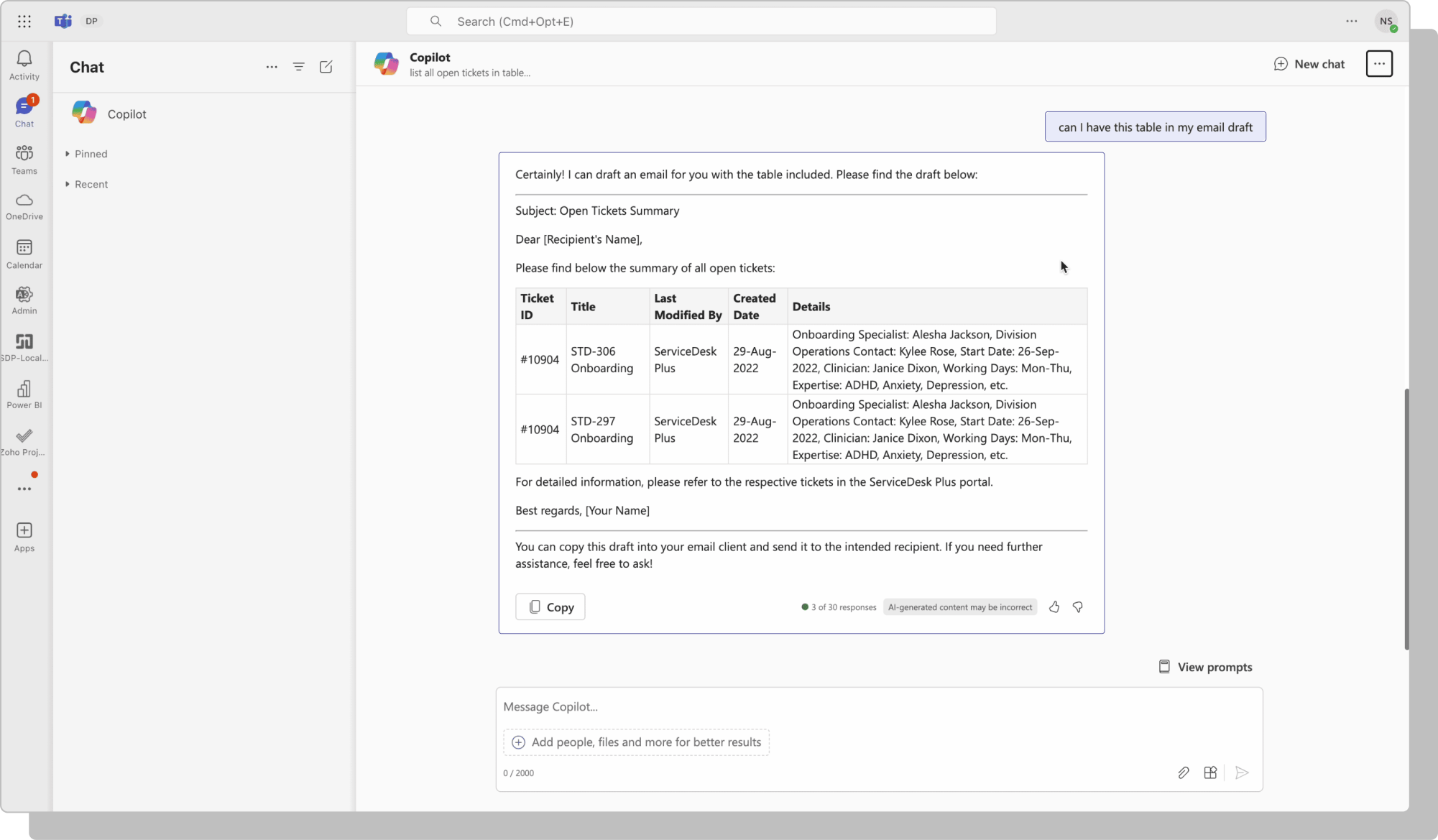Give a thumbs down to Copilot's response
The width and height of the screenshot is (1438, 840).
[x=1078, y=607]
